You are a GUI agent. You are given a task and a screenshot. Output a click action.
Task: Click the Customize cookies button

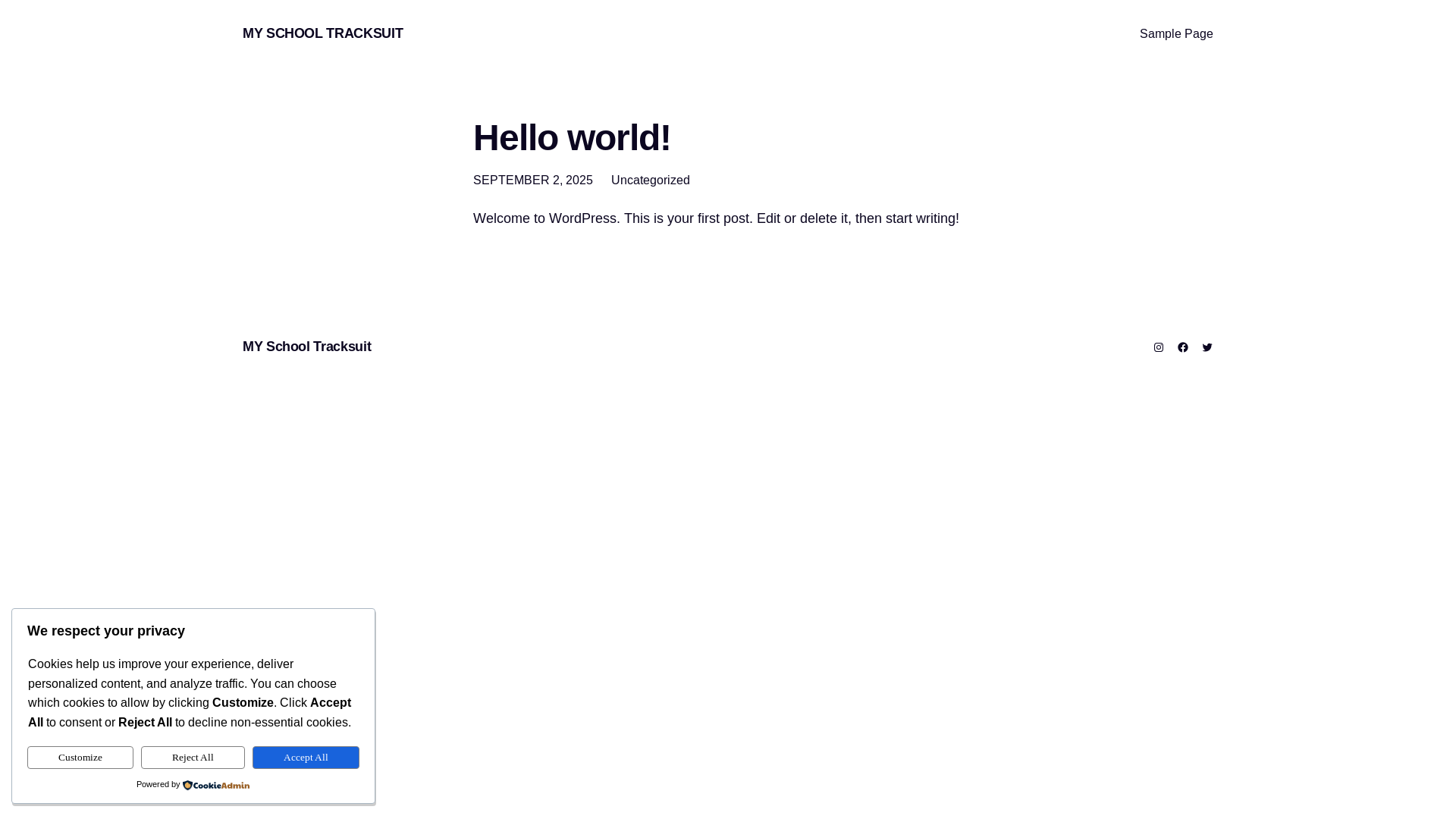pyautogui.click(x=80, y=758)
